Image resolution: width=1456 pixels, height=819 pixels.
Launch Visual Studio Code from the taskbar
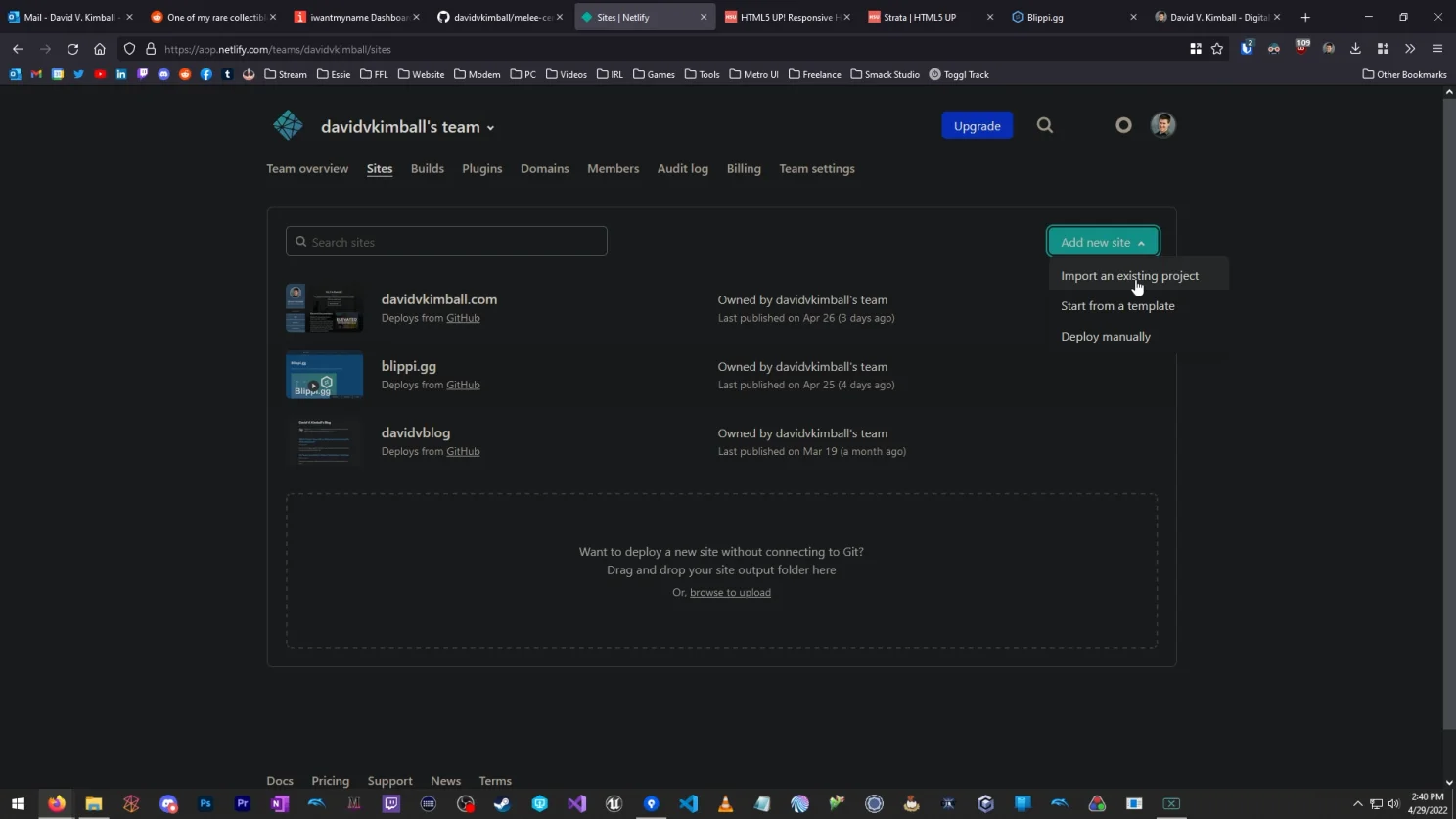point(690,804)
